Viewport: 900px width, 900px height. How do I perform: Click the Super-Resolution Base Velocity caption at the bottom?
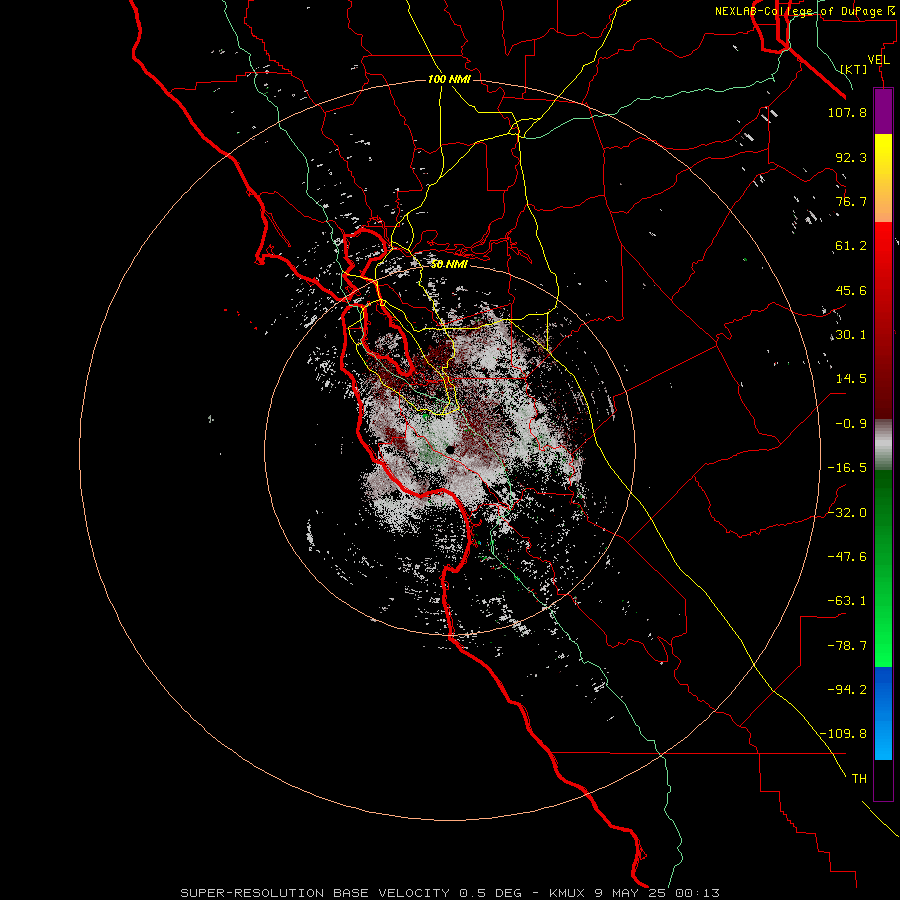(450, 893)
